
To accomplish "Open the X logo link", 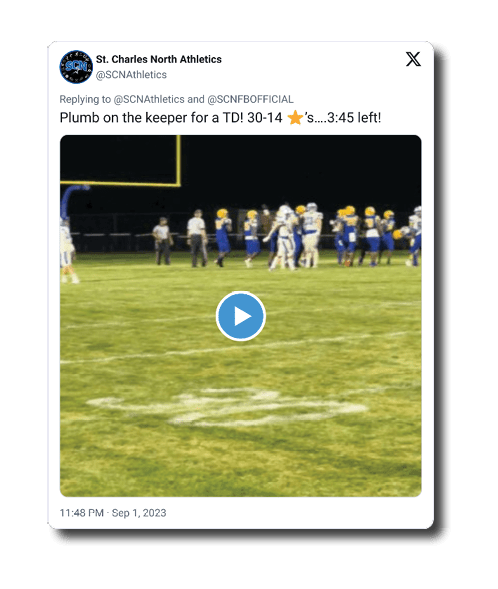I will pos(413,59).
